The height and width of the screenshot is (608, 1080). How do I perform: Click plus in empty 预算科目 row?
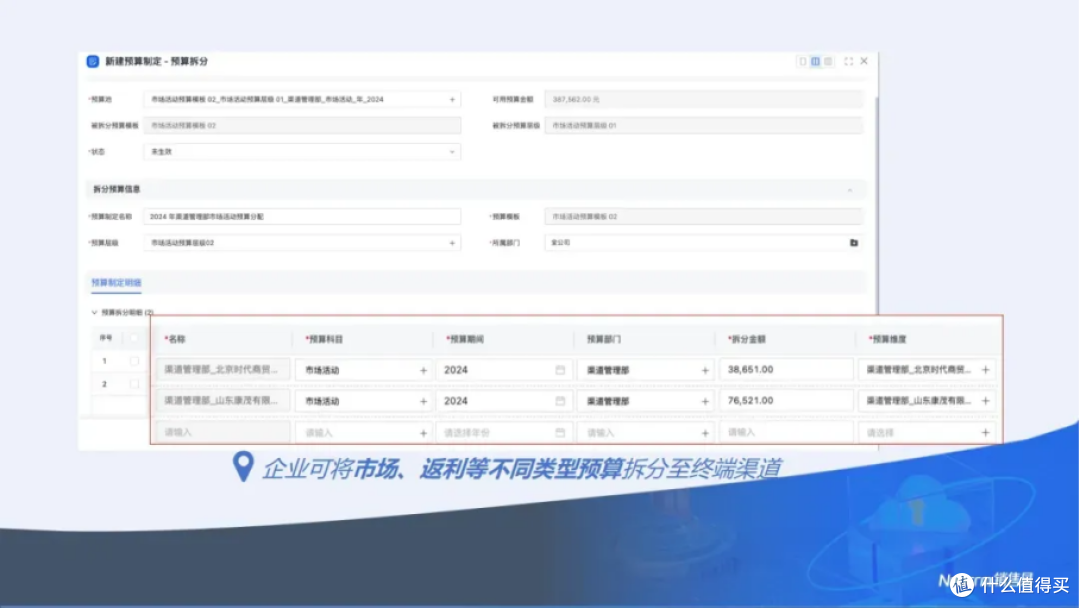[x=424, y=433]
